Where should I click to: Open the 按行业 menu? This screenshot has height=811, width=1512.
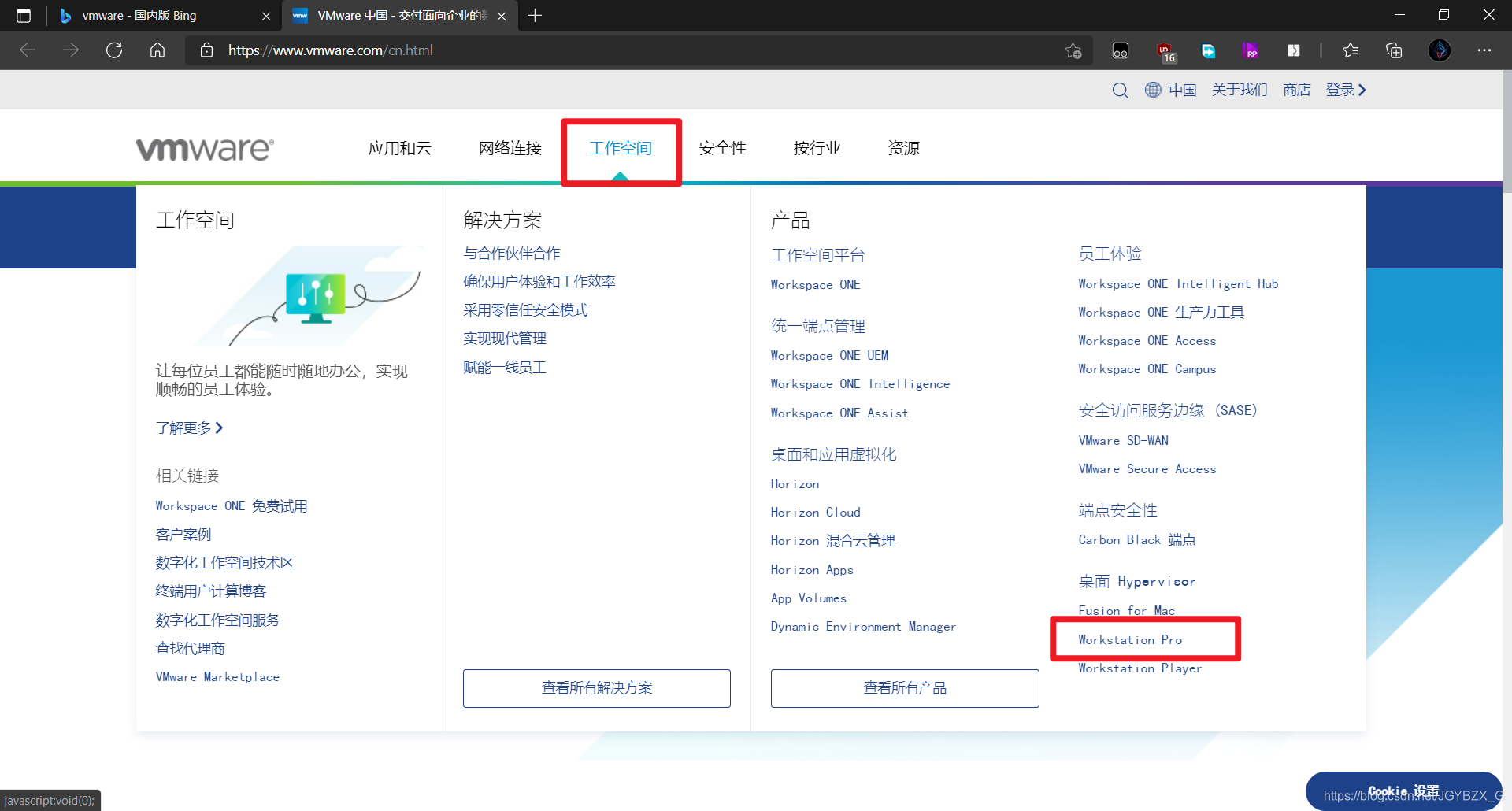817,148
